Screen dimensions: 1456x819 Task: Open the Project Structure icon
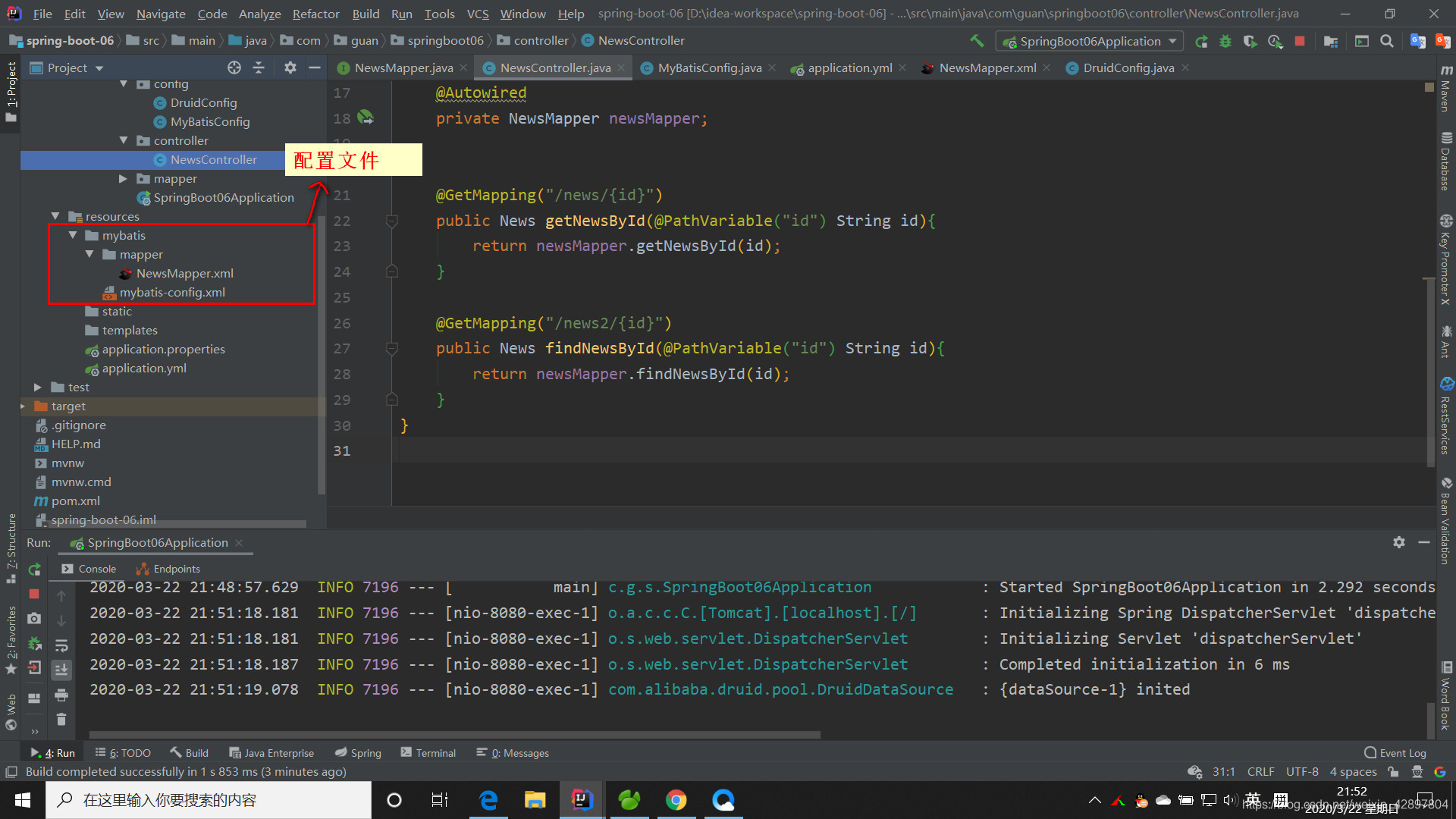[1330, 41]
